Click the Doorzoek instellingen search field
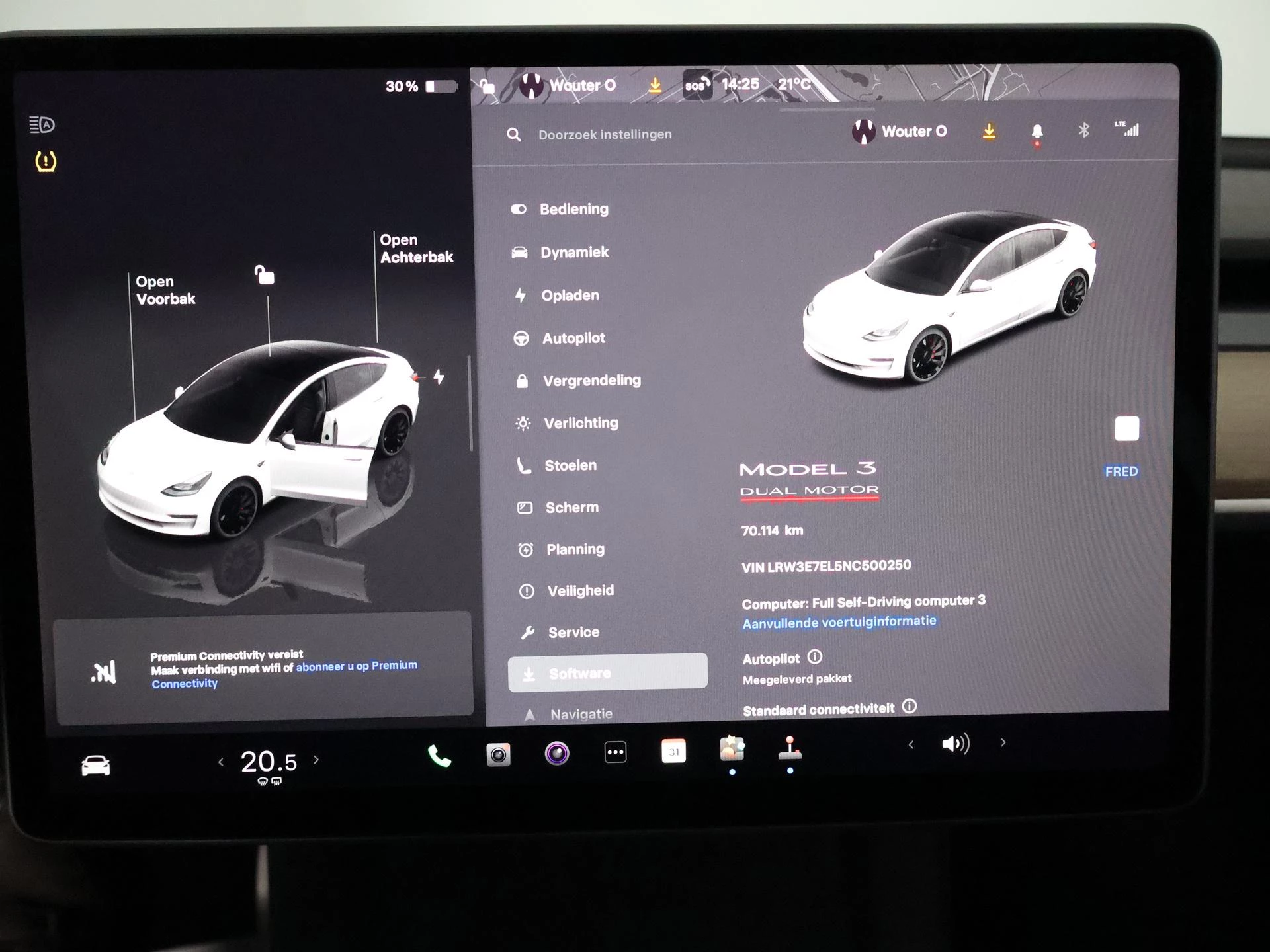This screenshot has height=952, width=1270. click(605, 135)
